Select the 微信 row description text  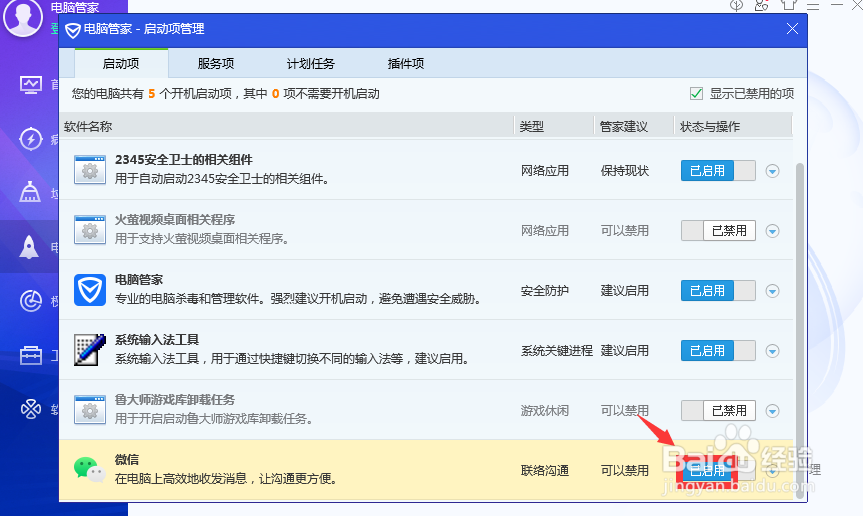coord(226,479)
